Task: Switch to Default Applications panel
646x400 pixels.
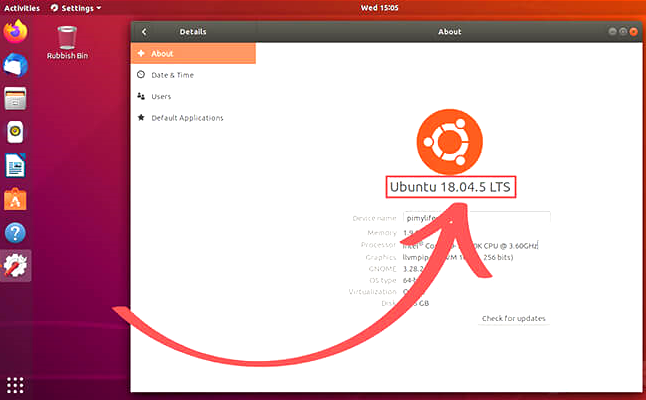Action: click(193, 117)
